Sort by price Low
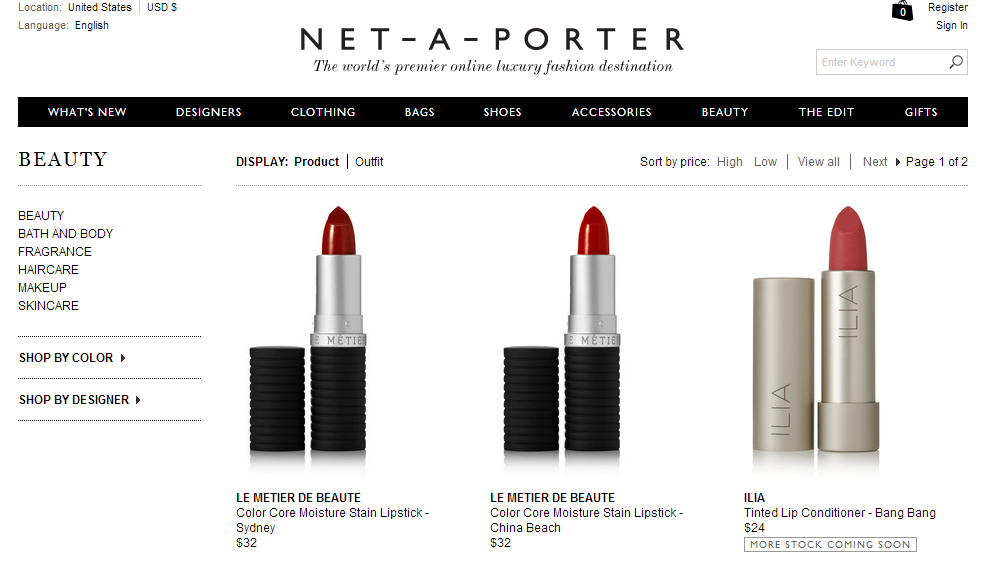The width and height of the screenshot is (1007, 570). [765, 162]
